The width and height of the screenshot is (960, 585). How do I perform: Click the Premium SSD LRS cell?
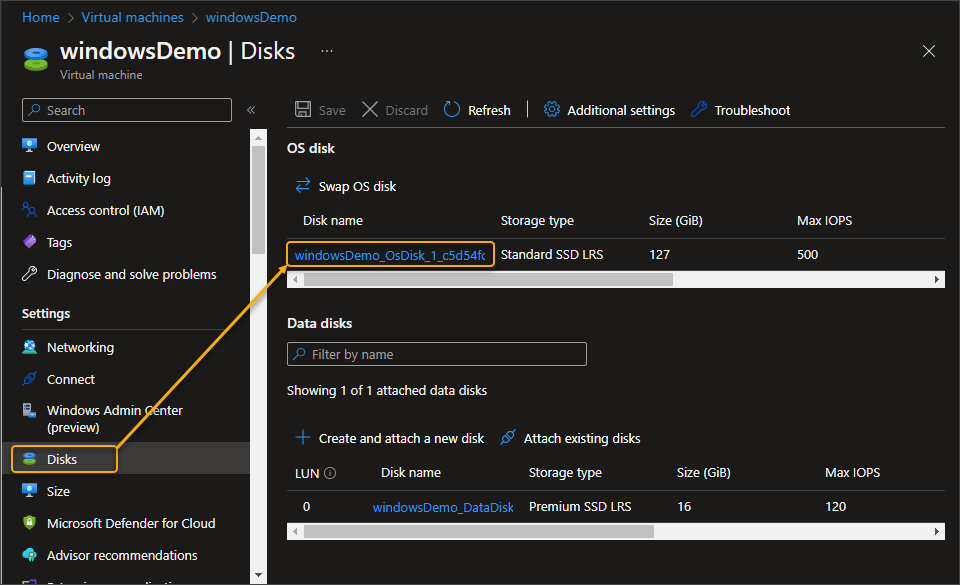[x=580, y=507]
